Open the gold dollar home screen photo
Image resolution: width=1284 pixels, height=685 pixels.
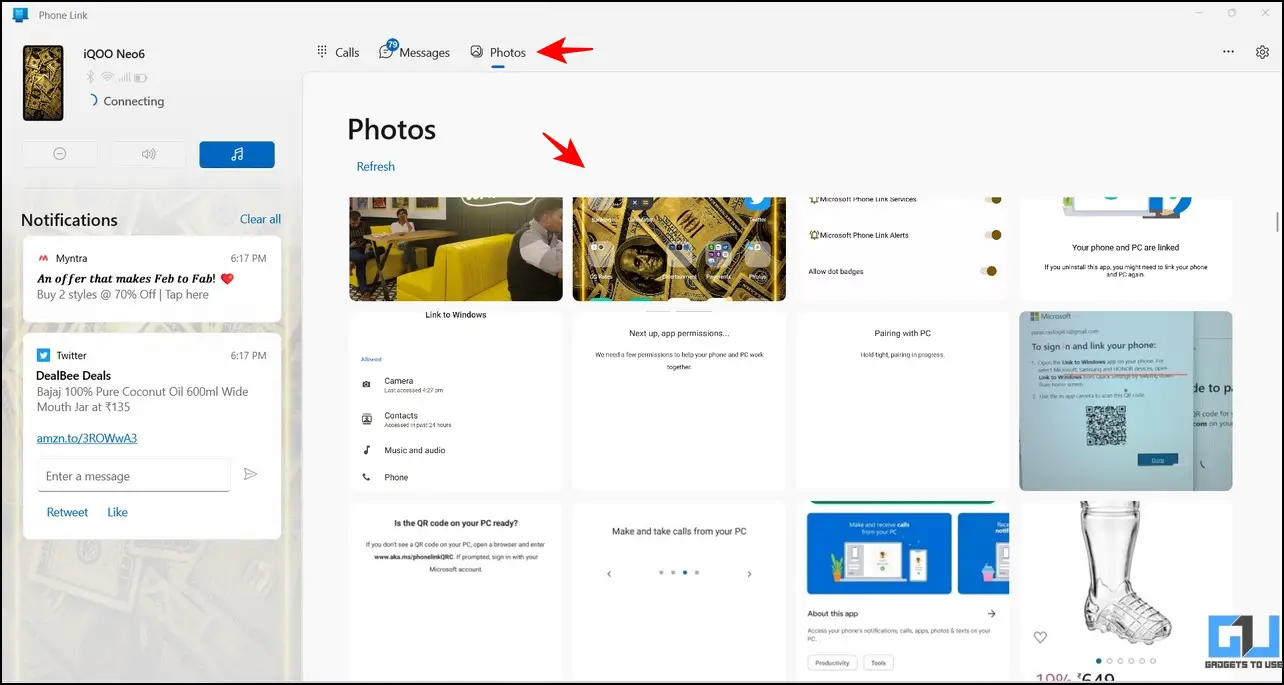pos(679,249)
